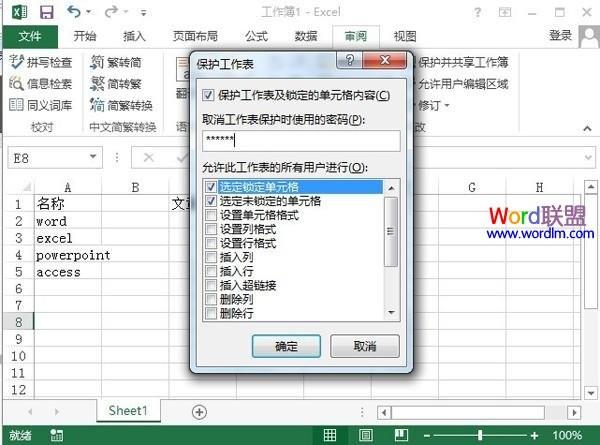Add a new sheet with plus icon
This screenshot has height=445, width=600.
click(199, 412)
